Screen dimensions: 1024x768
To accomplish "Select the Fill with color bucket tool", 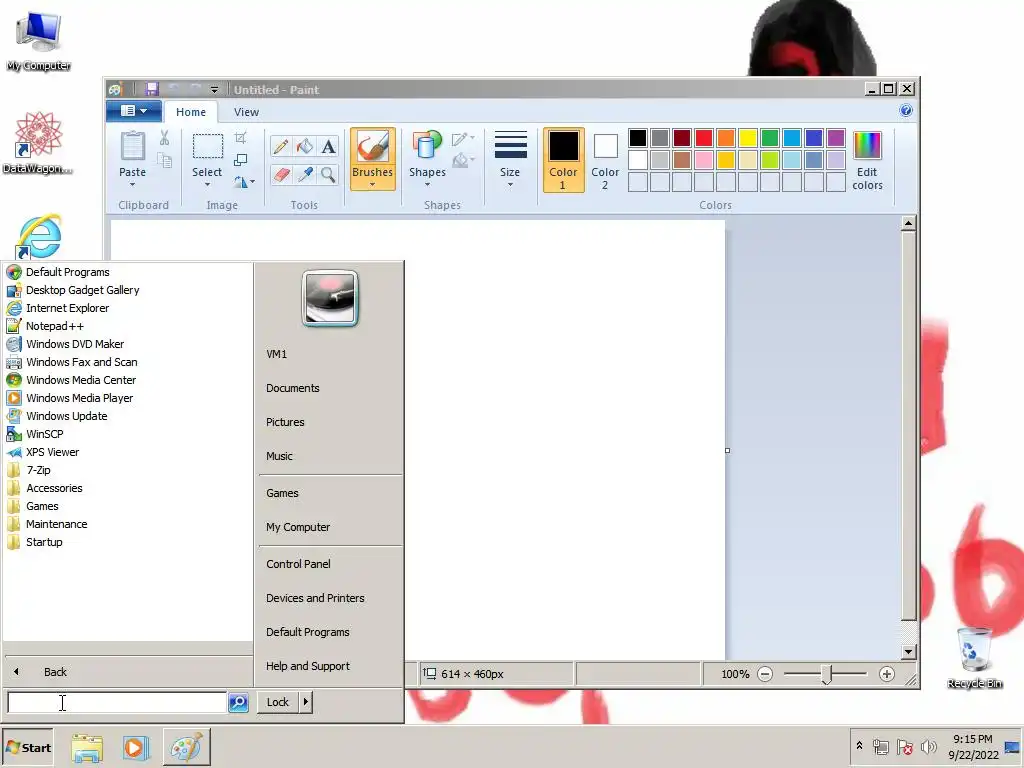I will pyautogui.click(x=305, y=146).
